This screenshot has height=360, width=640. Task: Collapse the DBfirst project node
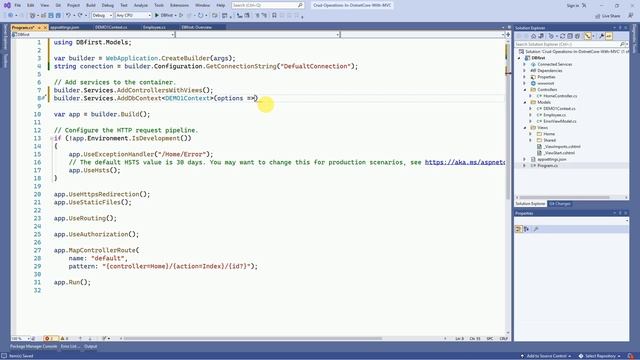point(520,58)
